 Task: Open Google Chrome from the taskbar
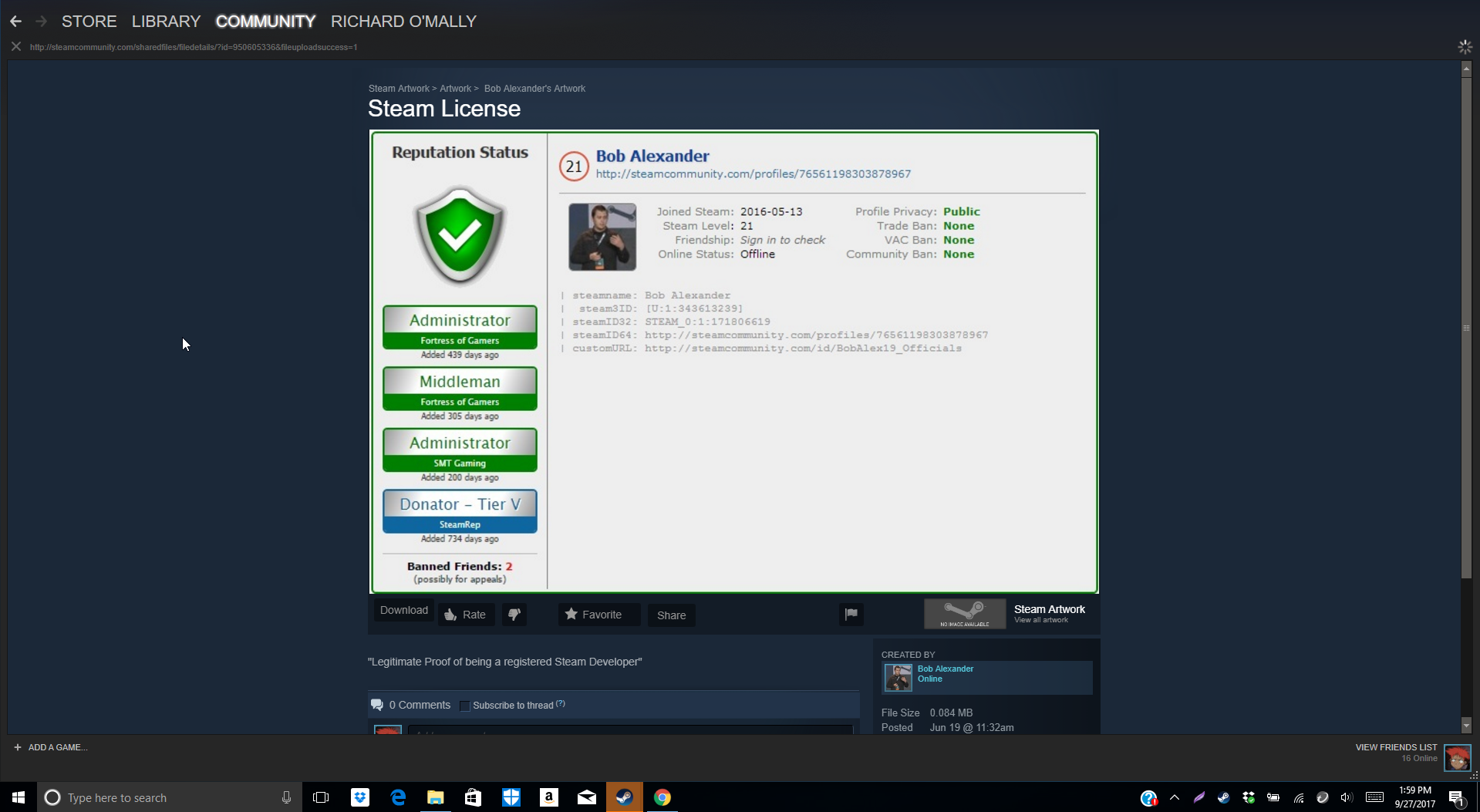pyautogui.click(x=662, y=797)
